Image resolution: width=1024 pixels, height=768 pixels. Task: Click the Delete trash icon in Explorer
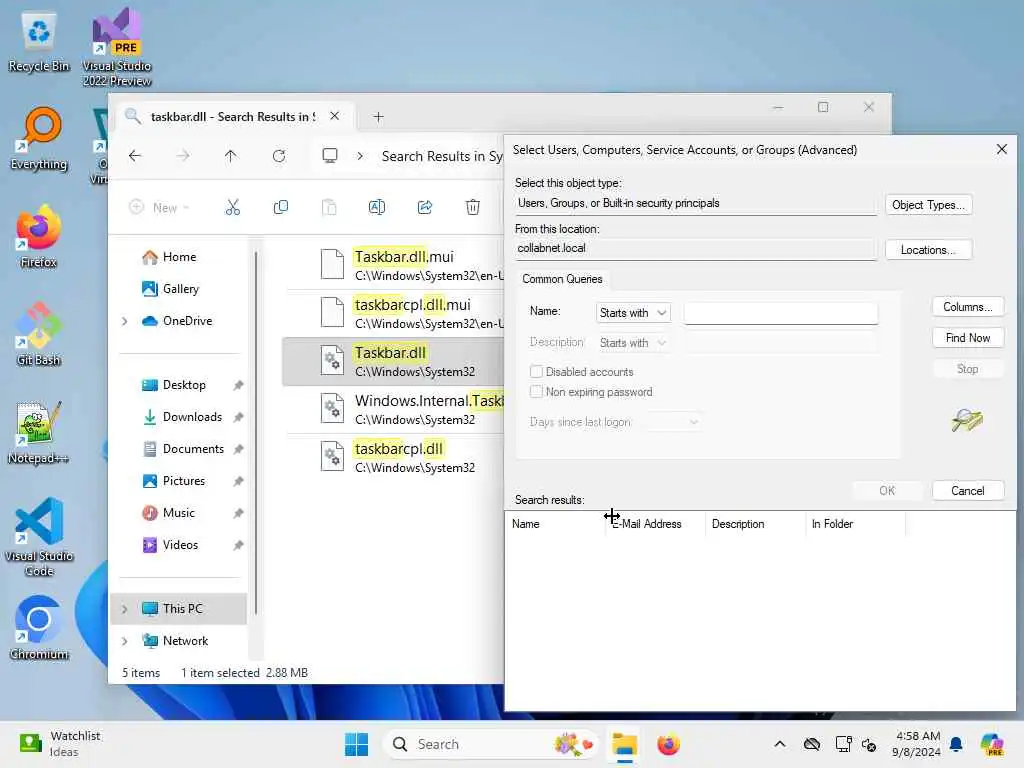click(473, 208)
